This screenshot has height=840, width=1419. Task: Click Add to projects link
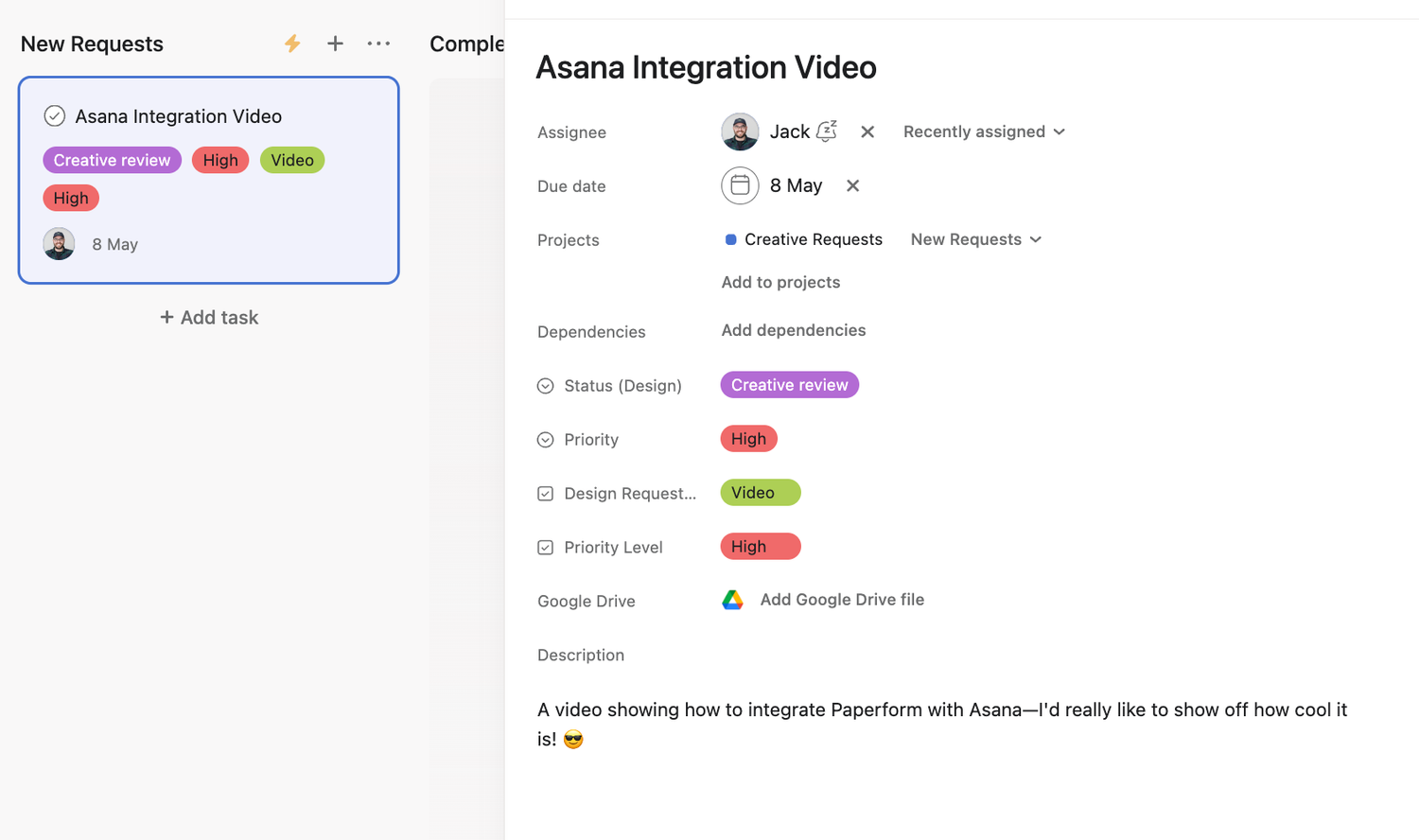point(780,282)
